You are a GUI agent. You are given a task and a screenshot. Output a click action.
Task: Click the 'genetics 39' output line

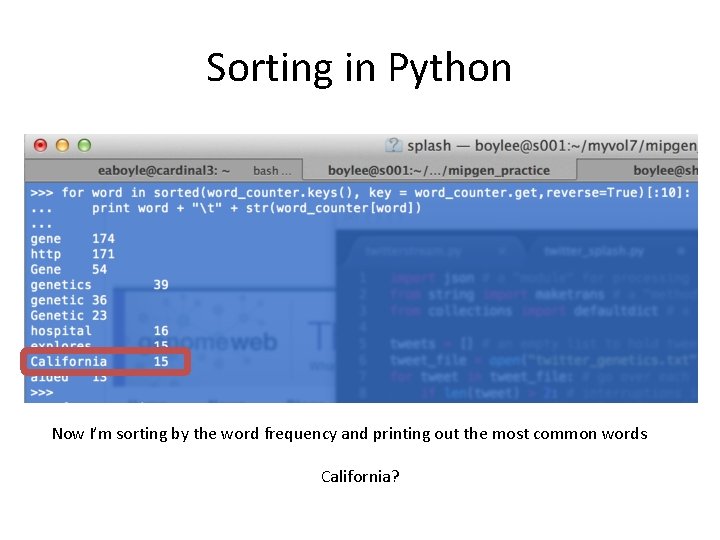[100, 285]
